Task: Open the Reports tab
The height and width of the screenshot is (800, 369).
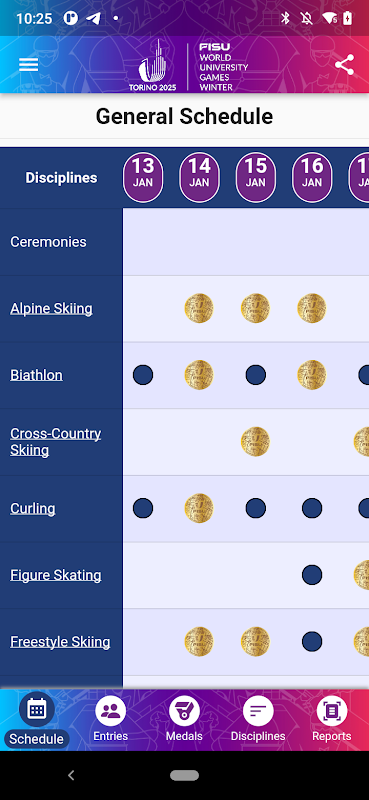Action: (332, 719)
